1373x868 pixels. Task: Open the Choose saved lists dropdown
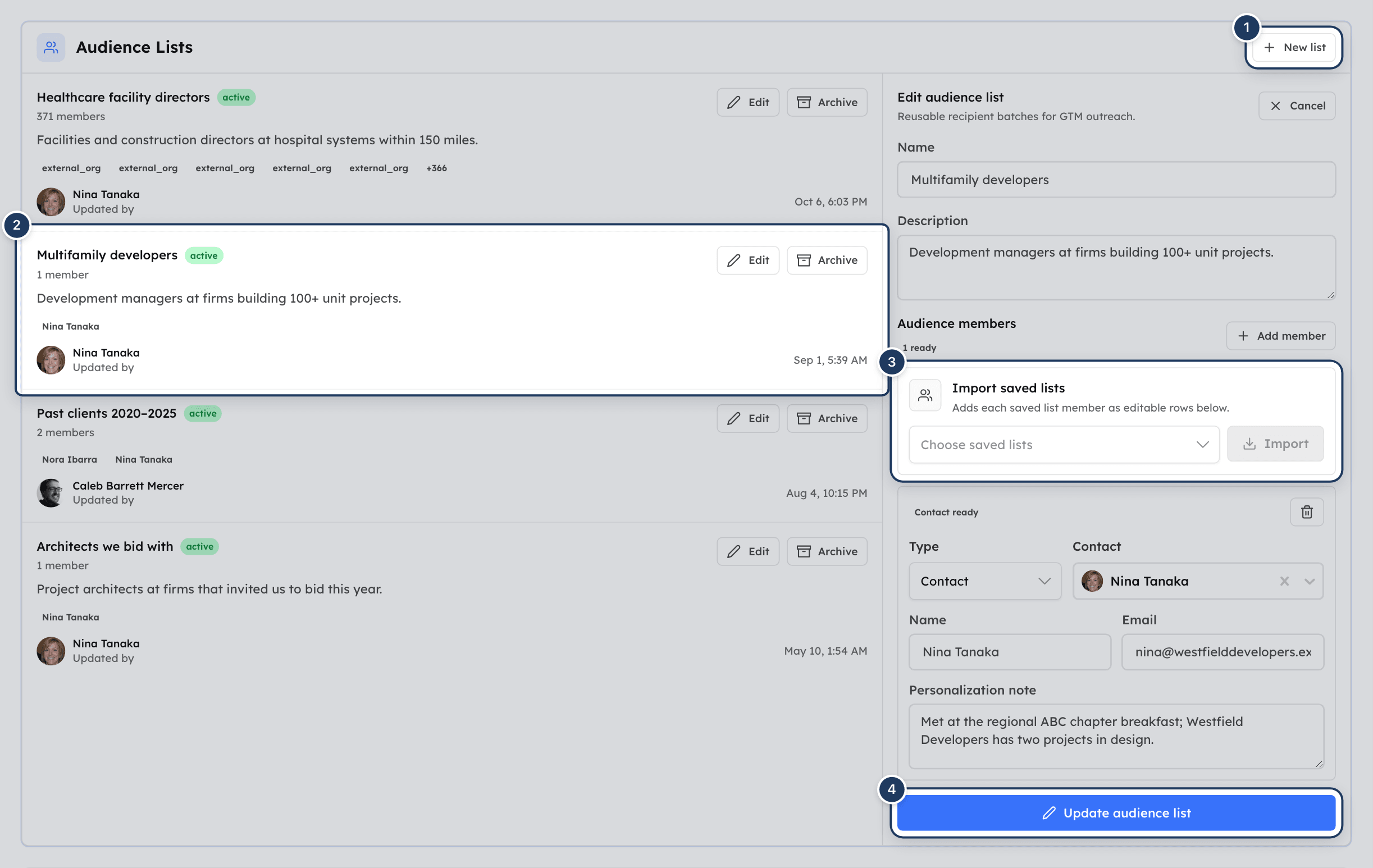1064,445
